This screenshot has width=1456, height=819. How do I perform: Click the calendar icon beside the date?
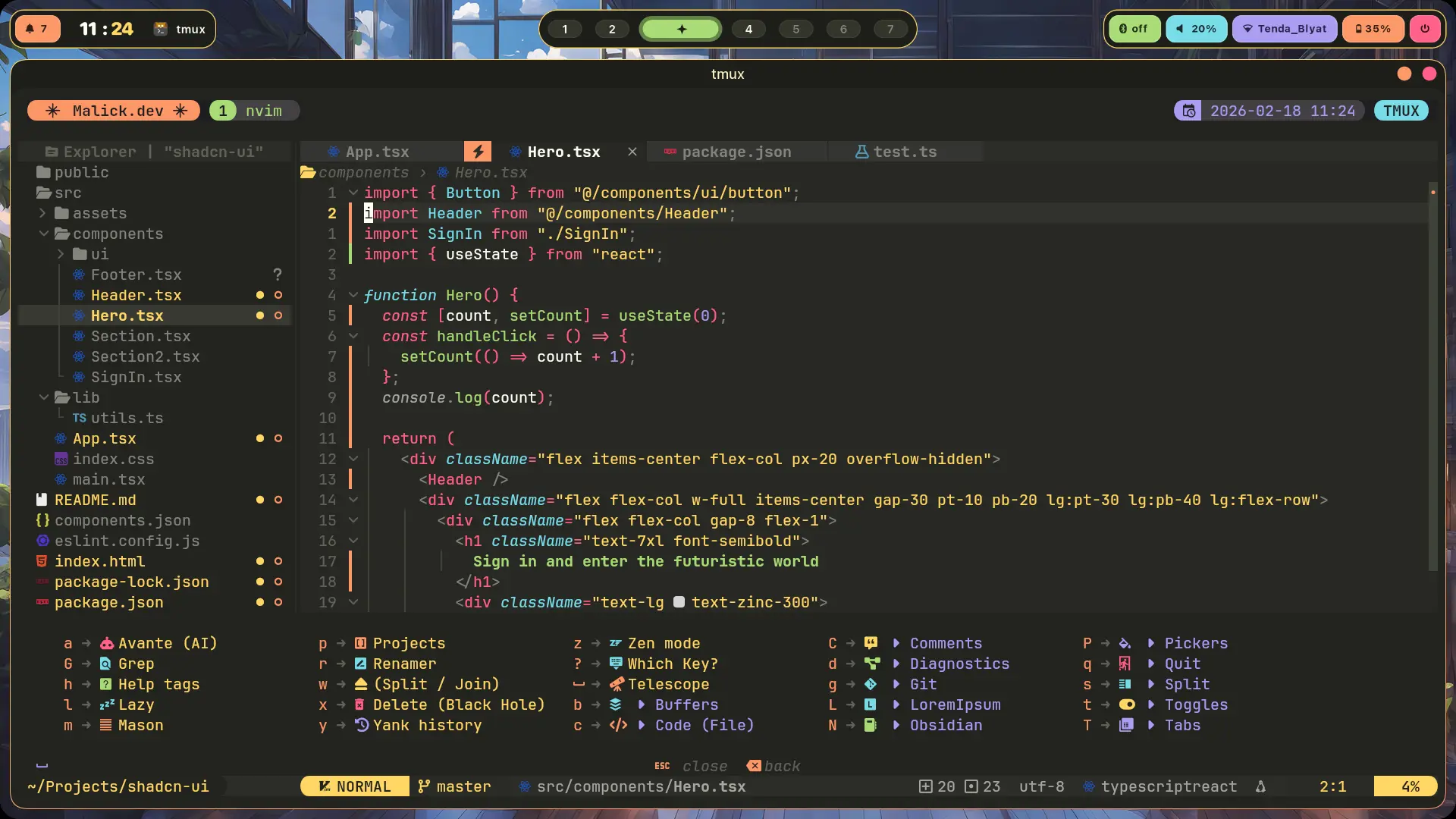click(1188, 111)
